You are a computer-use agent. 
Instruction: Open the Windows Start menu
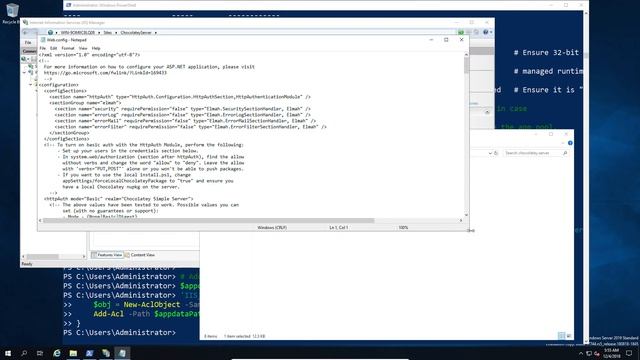coord(8,353)
